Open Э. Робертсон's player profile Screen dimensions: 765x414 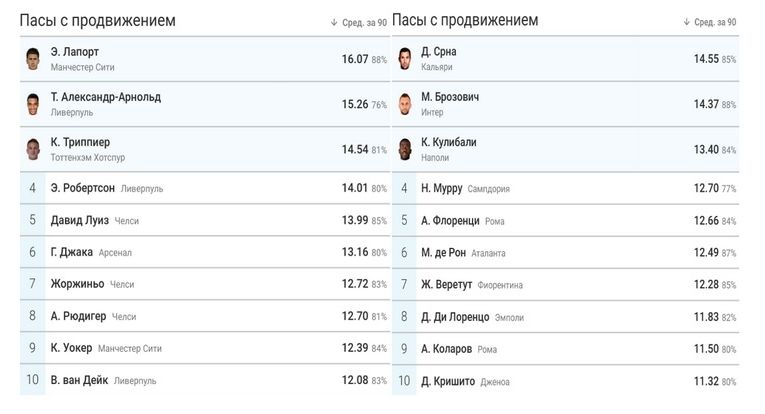tap(83, 188)
